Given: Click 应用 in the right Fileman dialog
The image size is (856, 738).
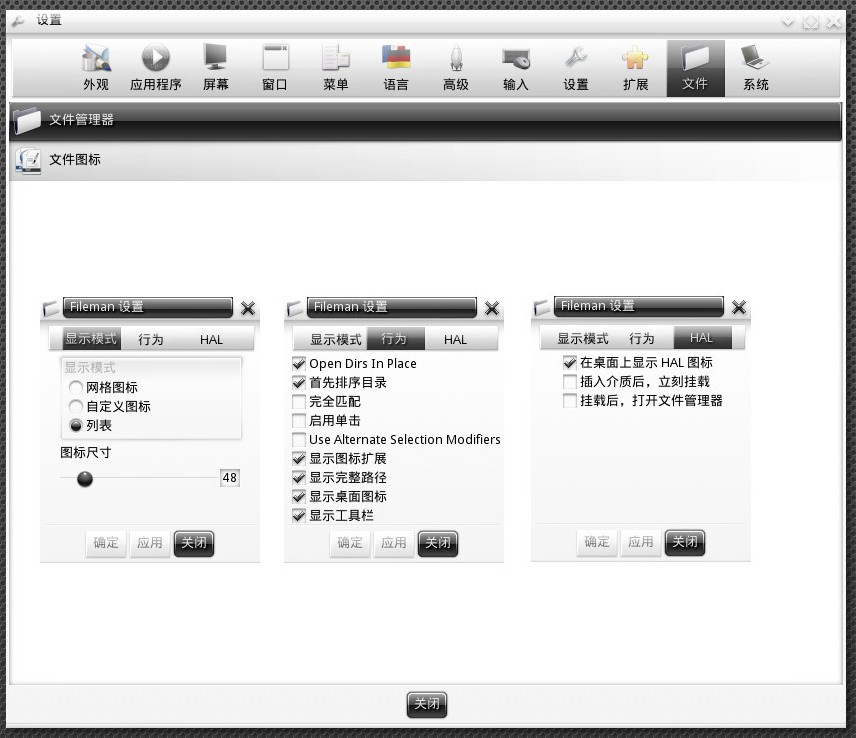Looking at the screenshot, I should 640,542.
